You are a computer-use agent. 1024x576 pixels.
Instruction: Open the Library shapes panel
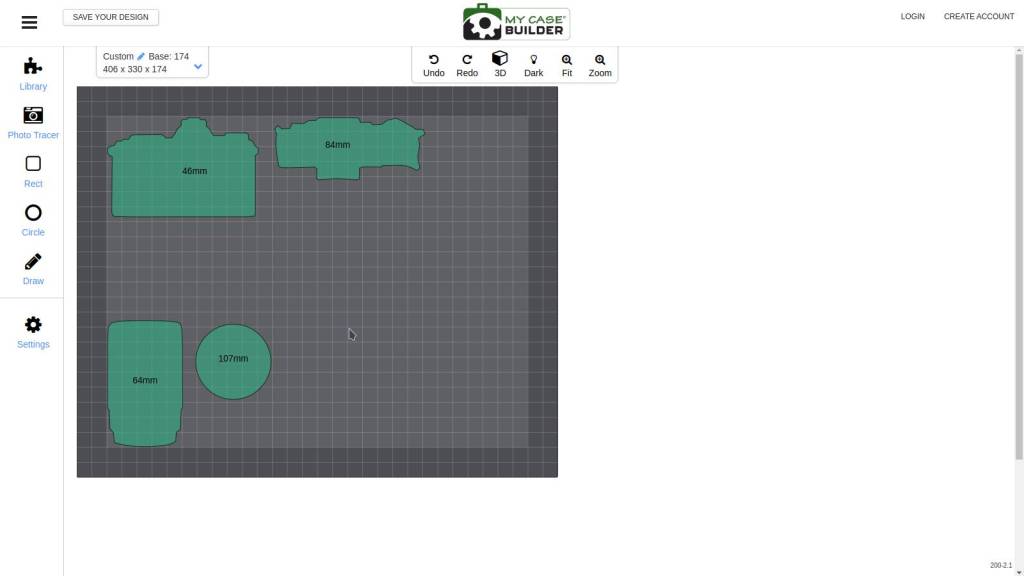33,74
